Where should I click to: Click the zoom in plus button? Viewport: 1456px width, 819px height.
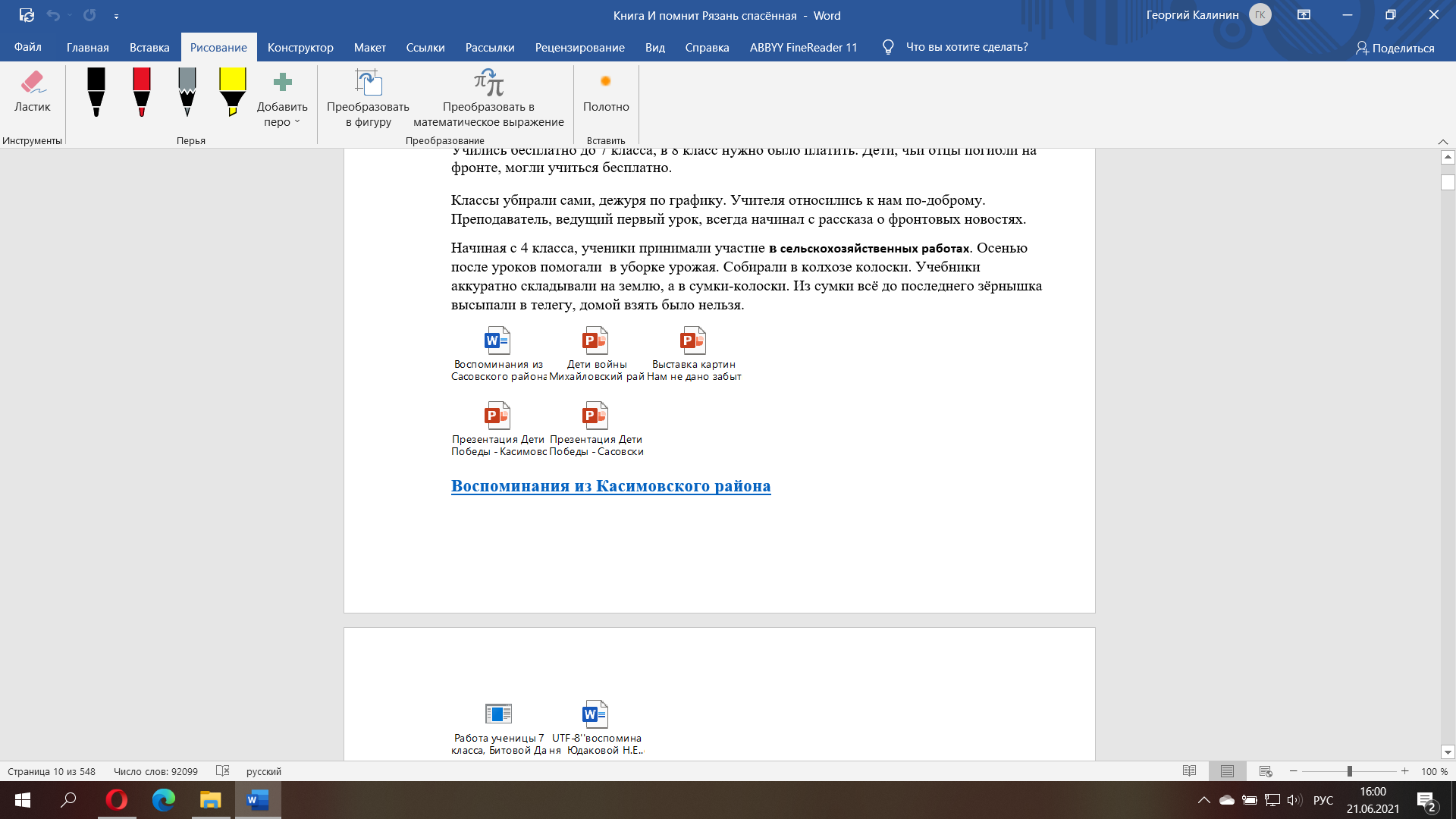(x=1405, y=771)
